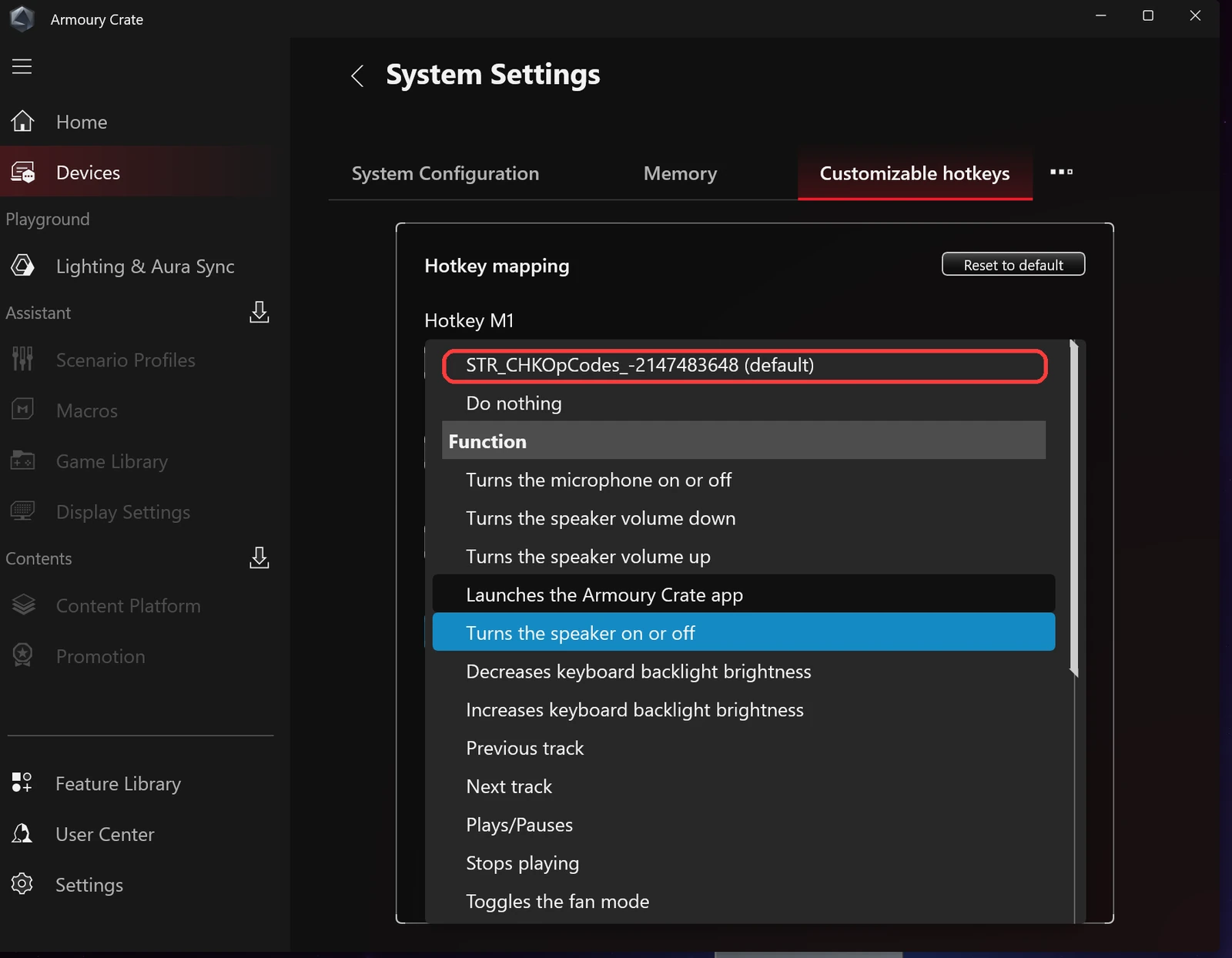Screen dimensions: 1232x958
Task: Choose Launches the Armoury Crate app
Action: click(744, 595)
